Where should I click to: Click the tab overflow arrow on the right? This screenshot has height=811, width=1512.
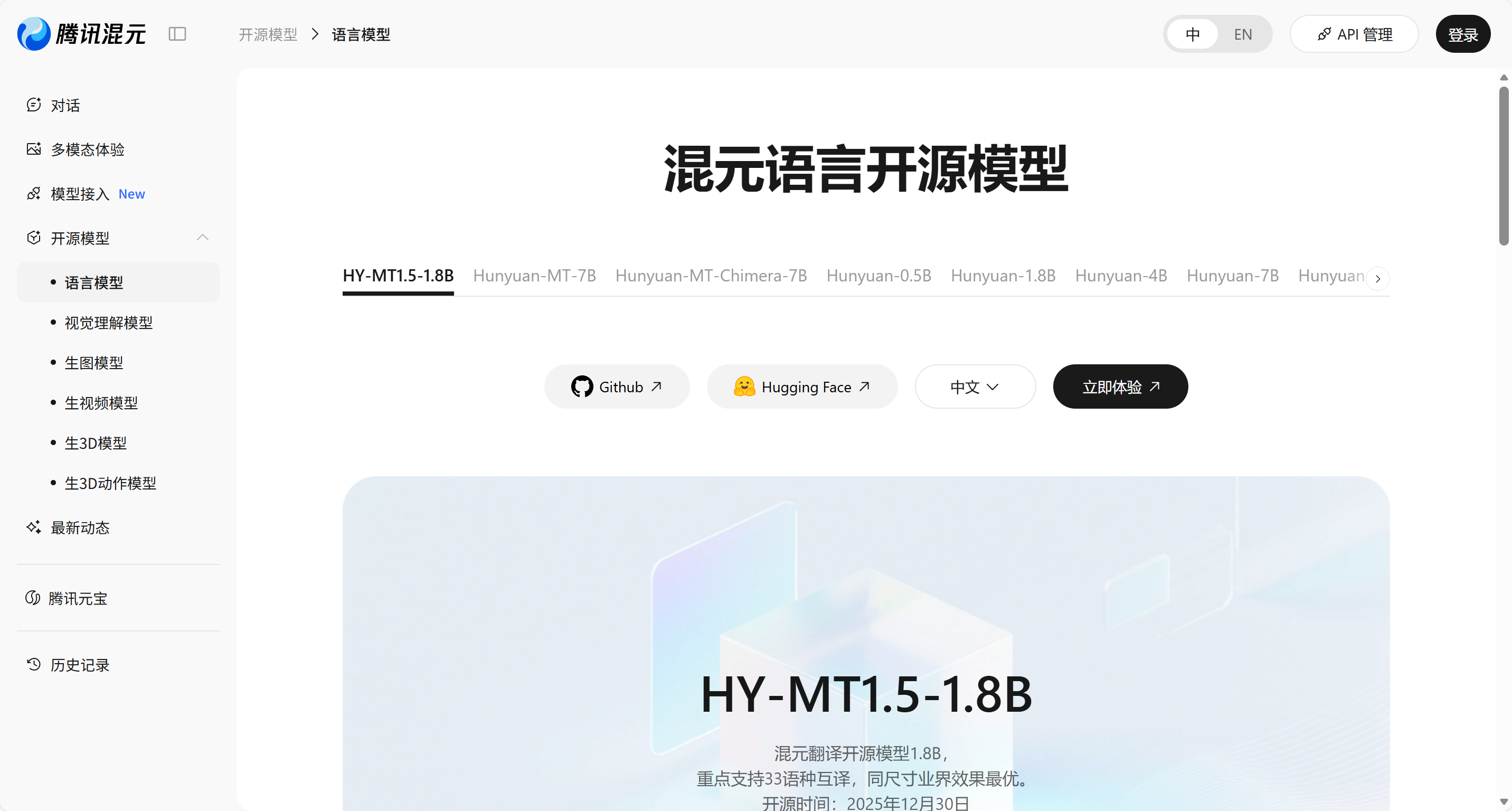coord(1377,278)
